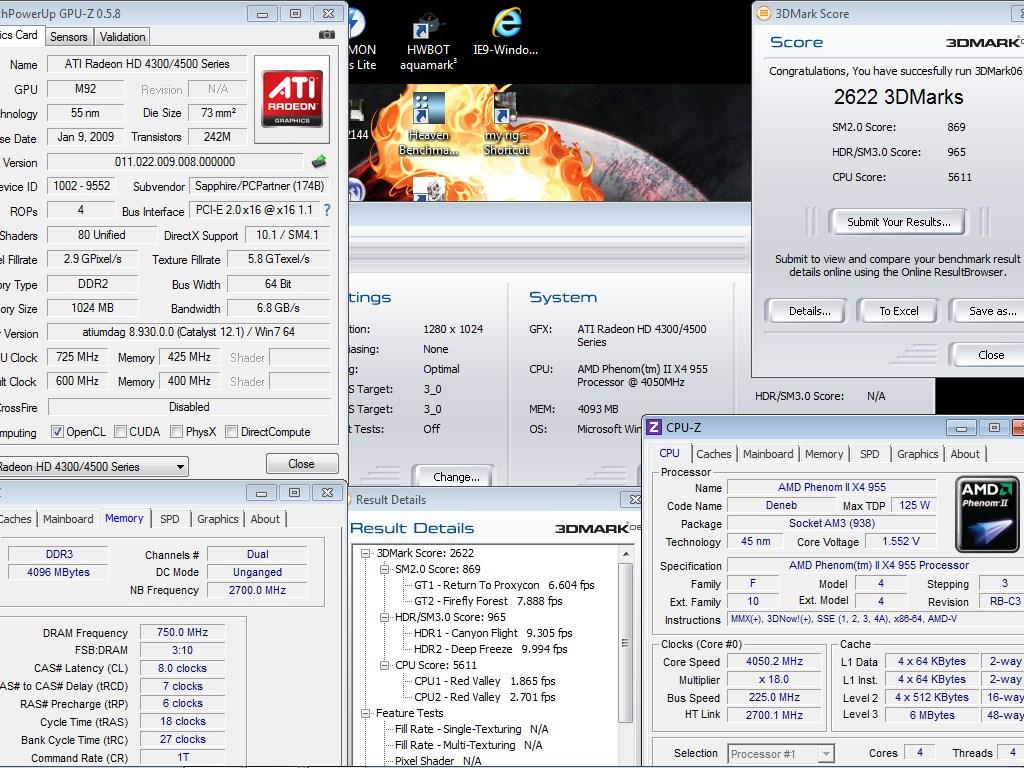Minimize the GPU-Z window
This screenshot has width=1024, height=768.
click(262, 13)
